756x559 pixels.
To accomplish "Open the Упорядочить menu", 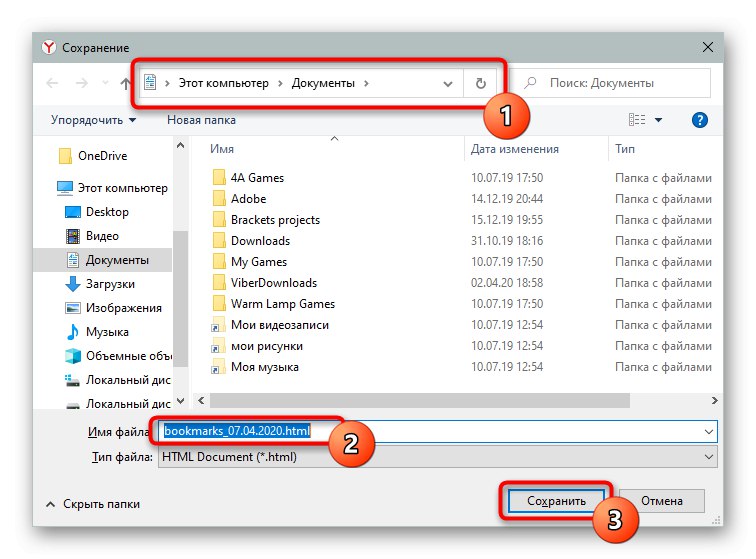I will click(x=94, y=120).
